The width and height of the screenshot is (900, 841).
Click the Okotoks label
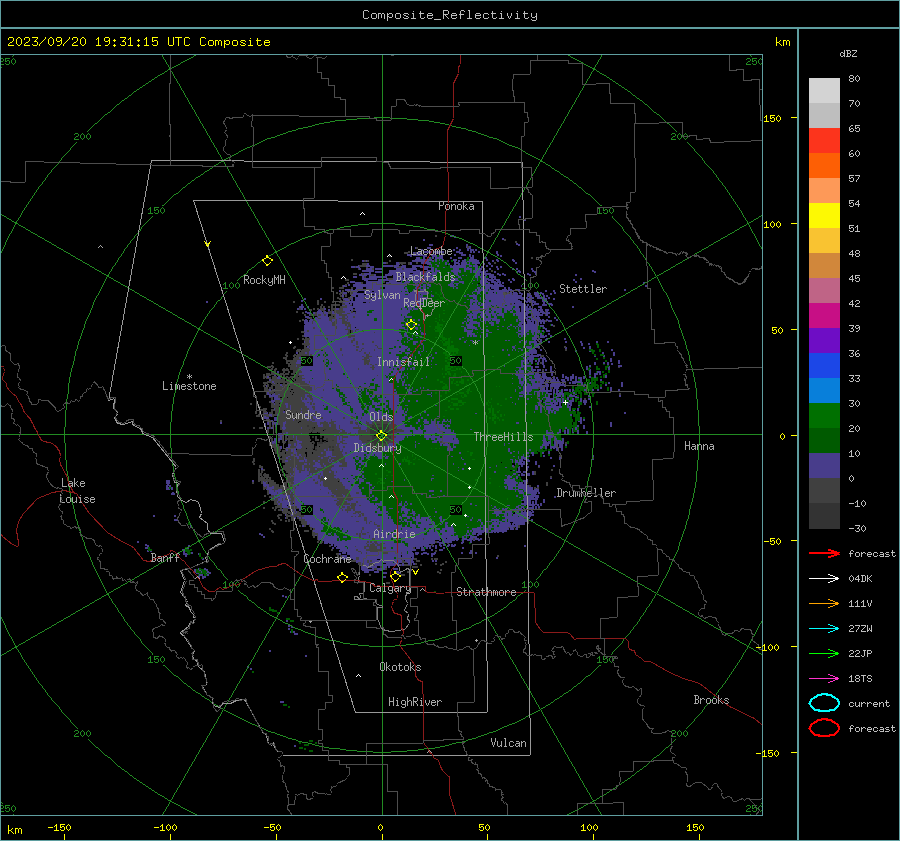tap(400, 667)
